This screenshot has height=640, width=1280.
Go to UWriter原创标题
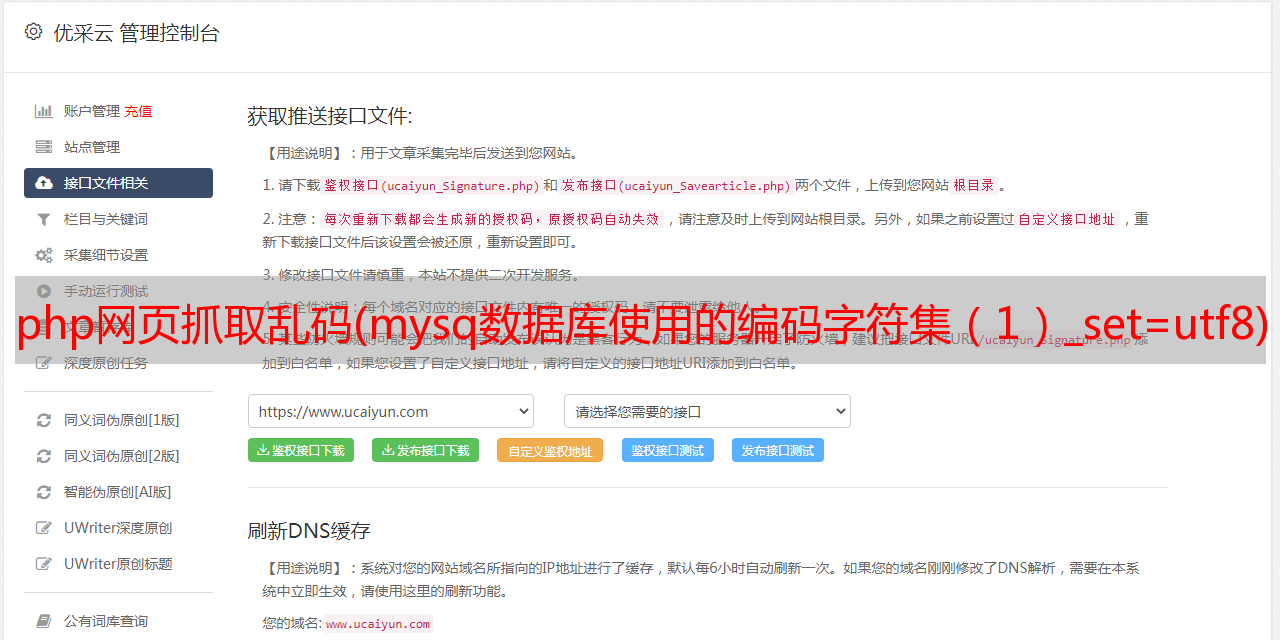pos(118,564)
